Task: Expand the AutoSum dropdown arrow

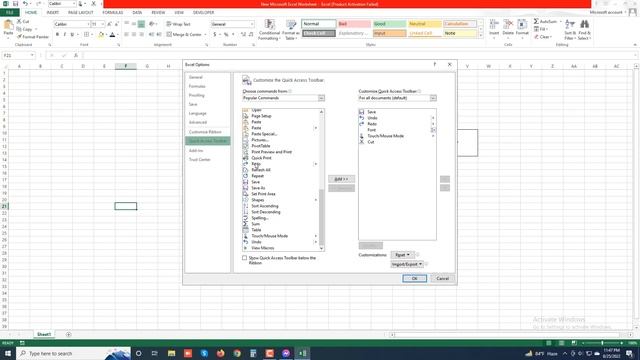Action: pos(560,22)
